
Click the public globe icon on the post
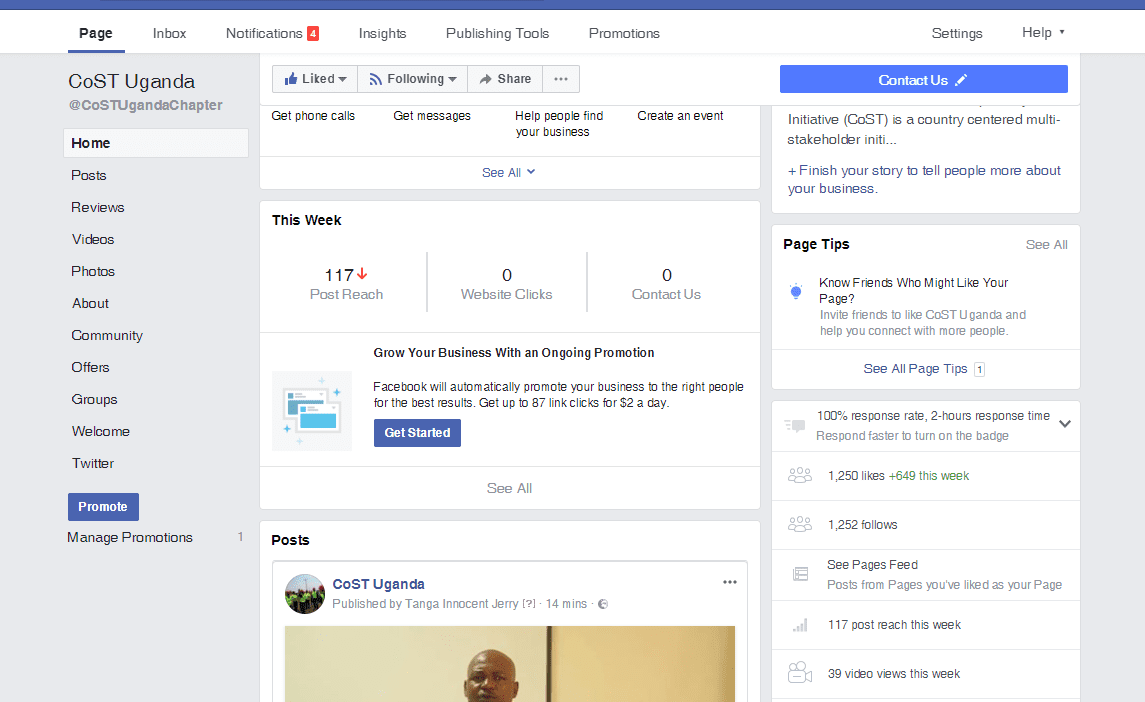603,604
